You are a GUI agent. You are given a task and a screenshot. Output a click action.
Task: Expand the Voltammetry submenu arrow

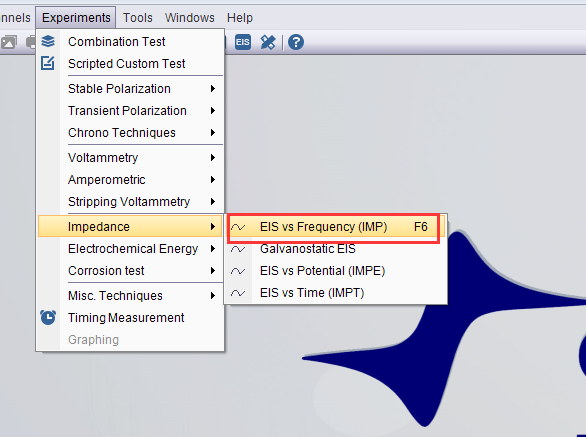point(213,158)
